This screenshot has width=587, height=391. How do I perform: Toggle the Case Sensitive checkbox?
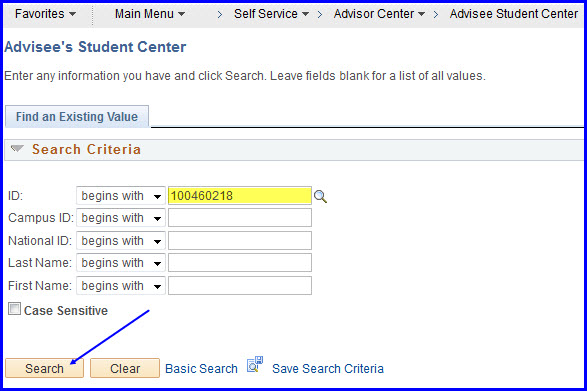coord(15,309)
